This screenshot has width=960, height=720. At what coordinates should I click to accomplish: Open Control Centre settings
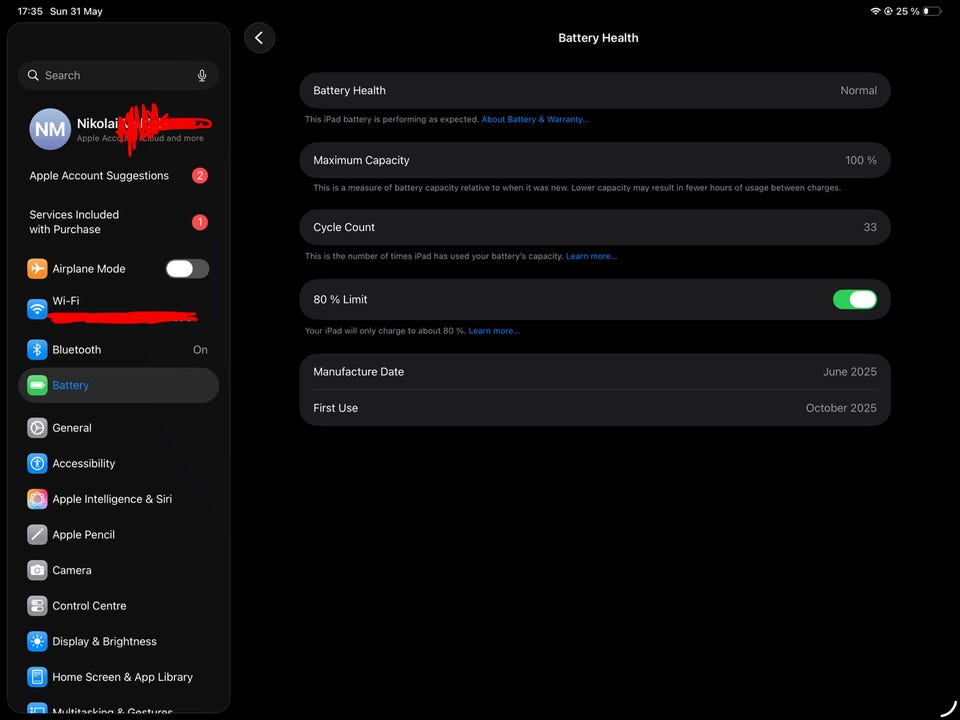pos(119,606)
